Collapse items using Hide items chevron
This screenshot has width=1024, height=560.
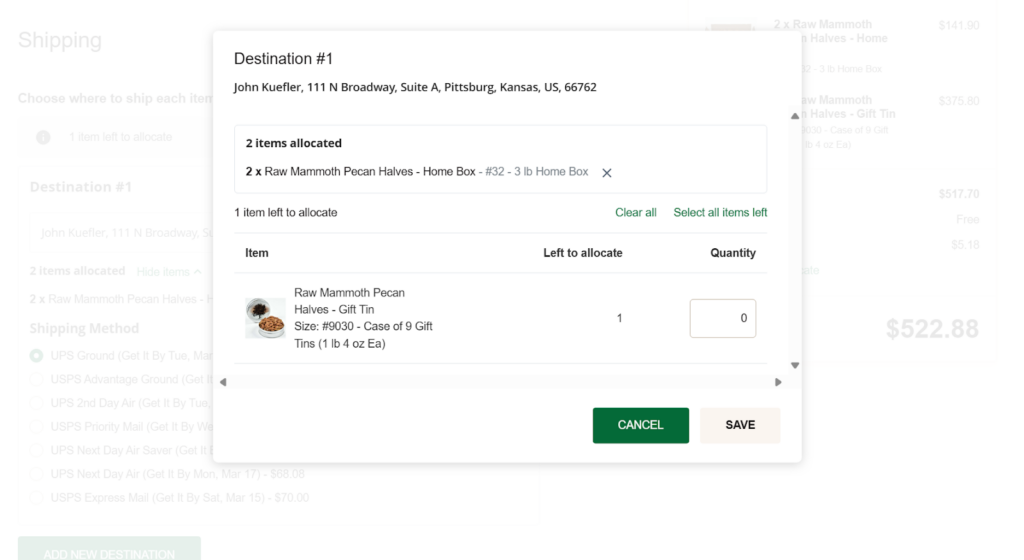[198, 272]
